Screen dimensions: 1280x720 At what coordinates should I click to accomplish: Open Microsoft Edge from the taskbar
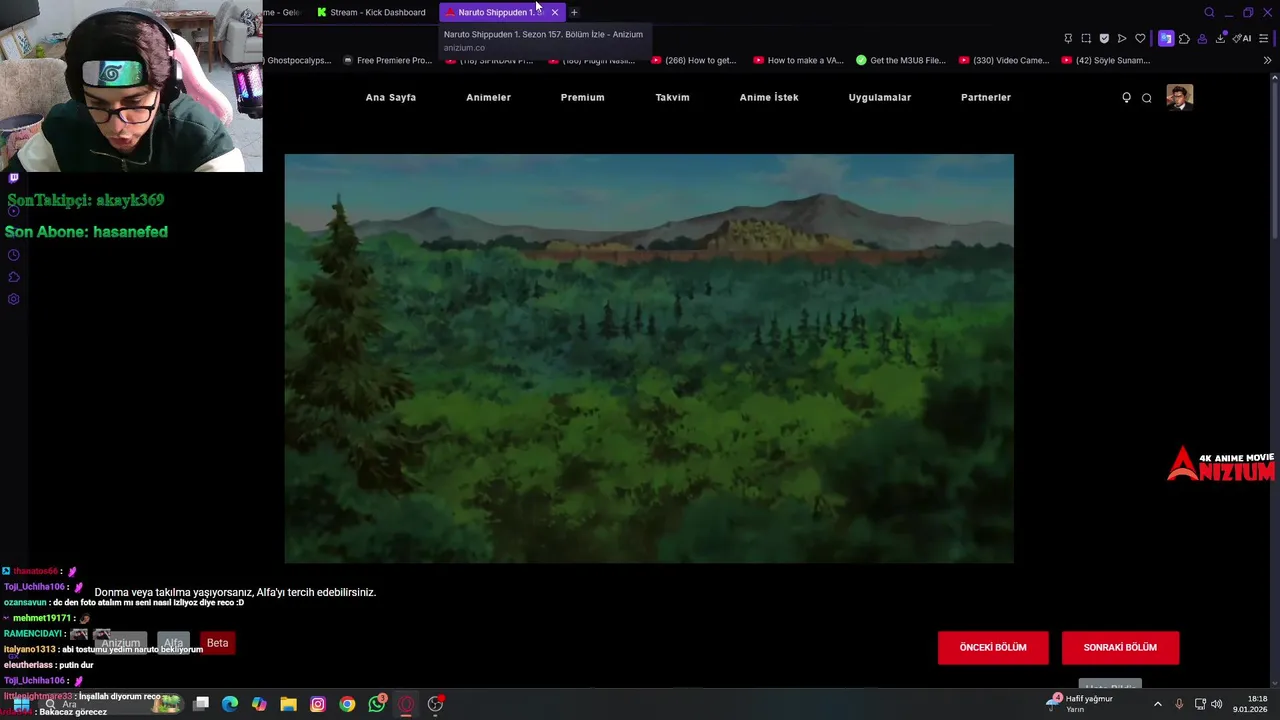(230, 704)
